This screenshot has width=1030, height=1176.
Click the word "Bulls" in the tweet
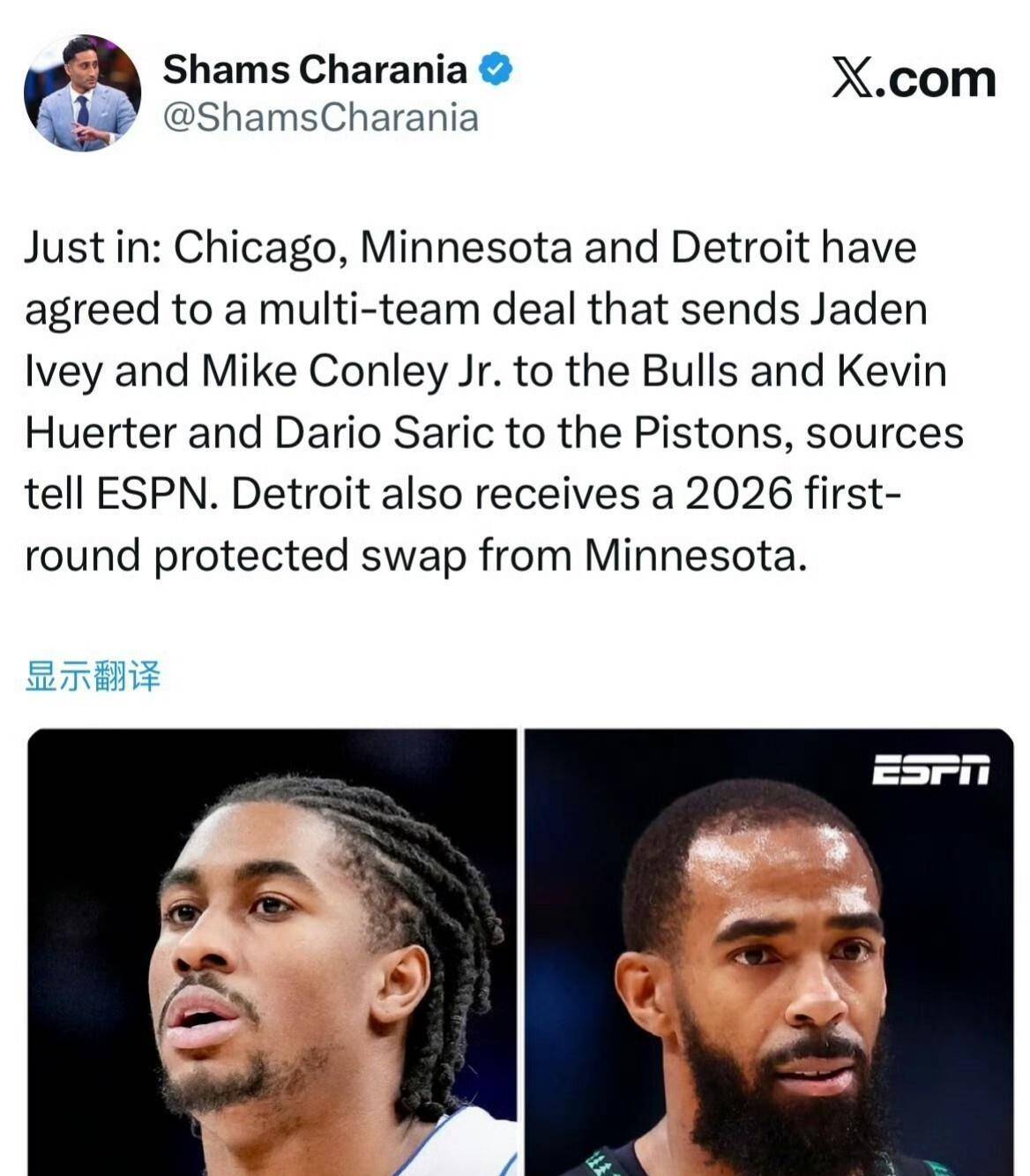coord(690,371)
